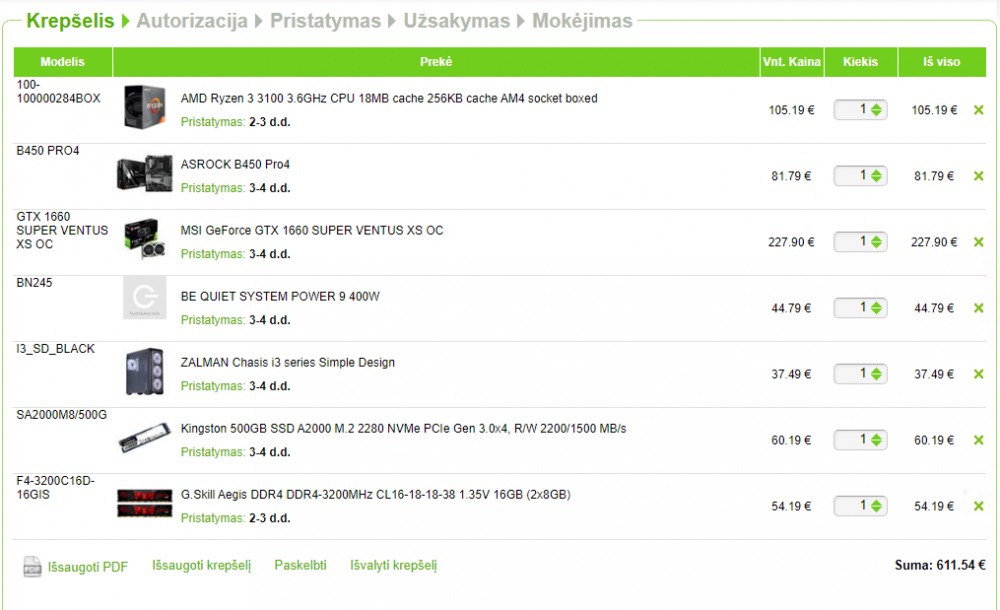Screen dimensions: 1000x610
Task: Click the PDF icon next to Išsaugoti PDF
Action: (x=32, y=567)
